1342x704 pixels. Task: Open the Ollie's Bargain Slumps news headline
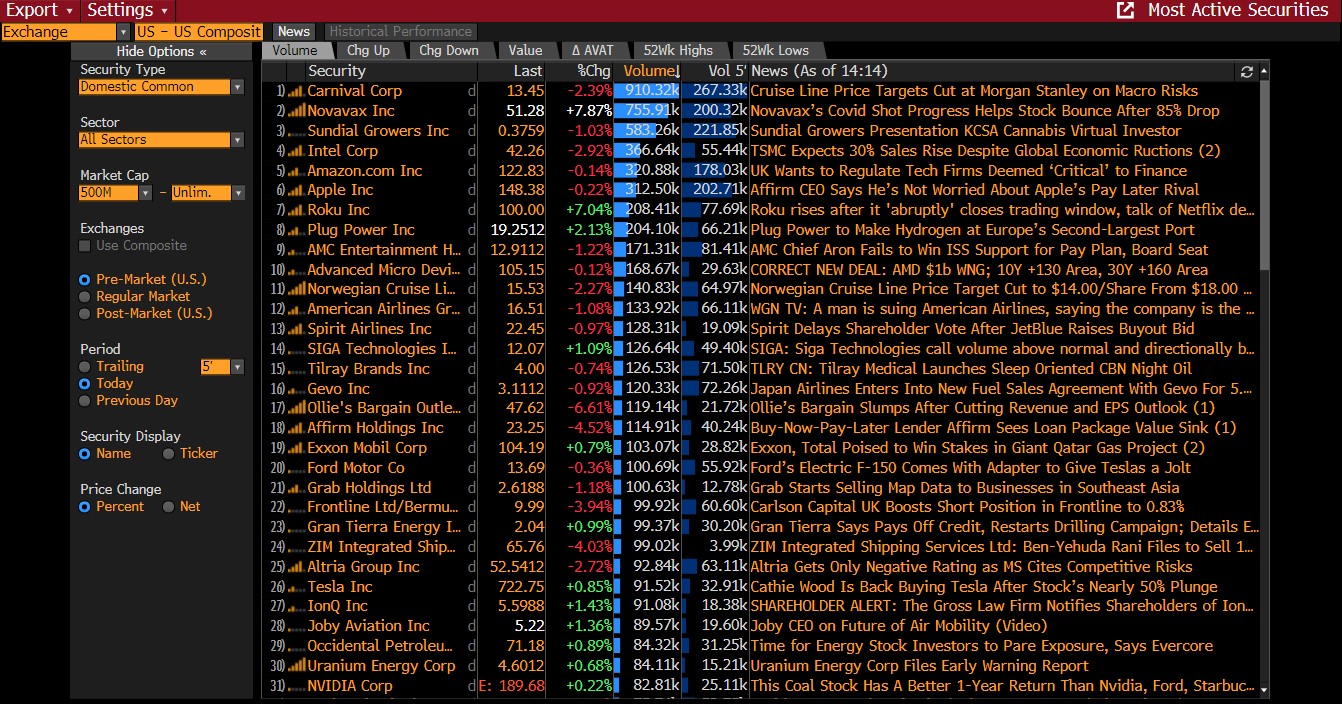(x=982, y=408)
